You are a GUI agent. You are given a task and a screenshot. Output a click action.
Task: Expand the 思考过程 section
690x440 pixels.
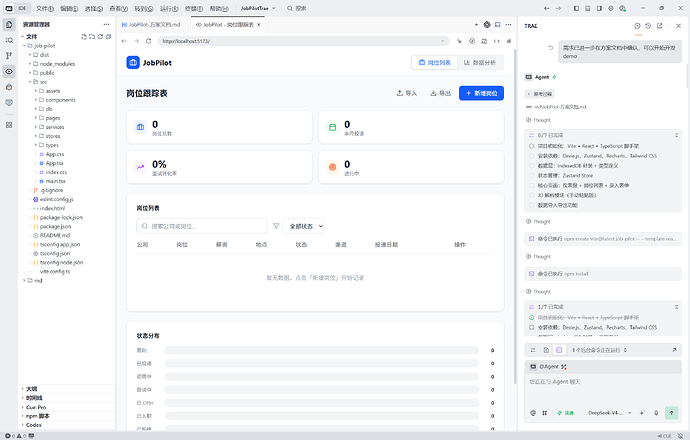coord(540,94)
